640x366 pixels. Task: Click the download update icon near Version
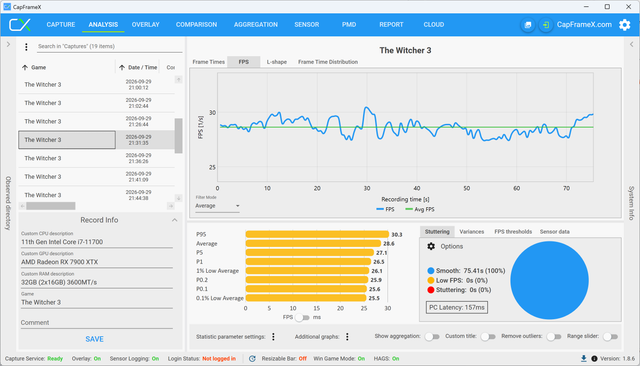point(584,359)
